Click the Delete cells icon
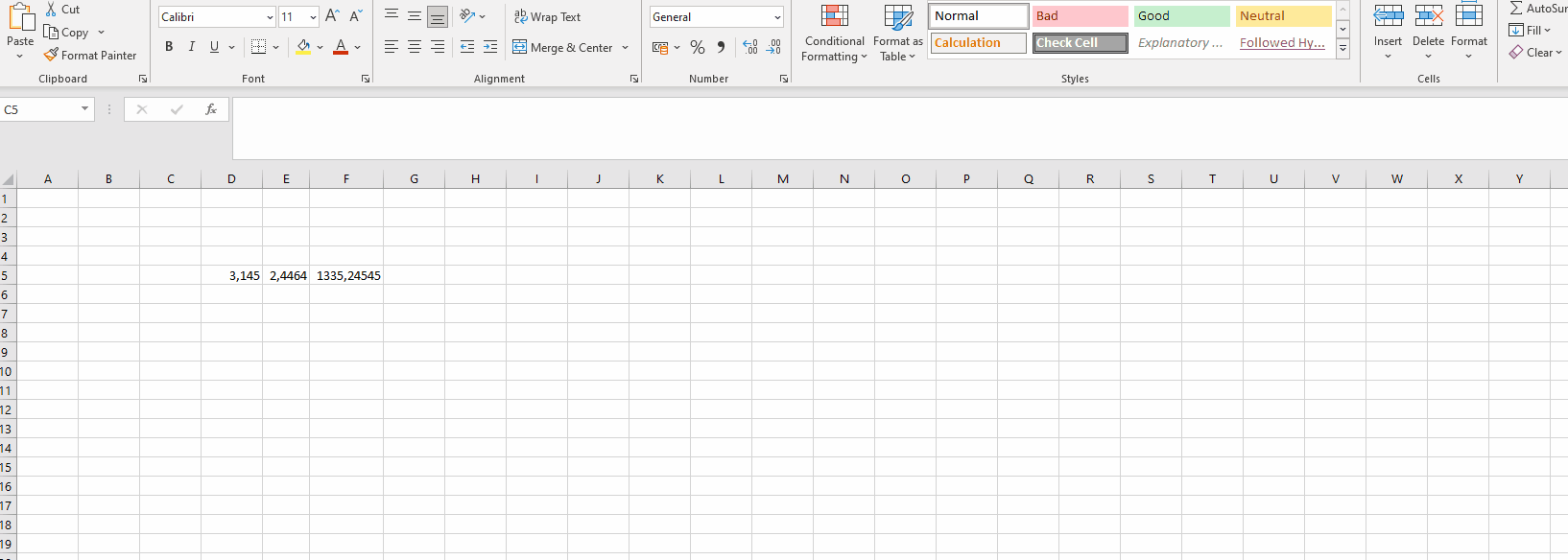 tap(1428, 16)
